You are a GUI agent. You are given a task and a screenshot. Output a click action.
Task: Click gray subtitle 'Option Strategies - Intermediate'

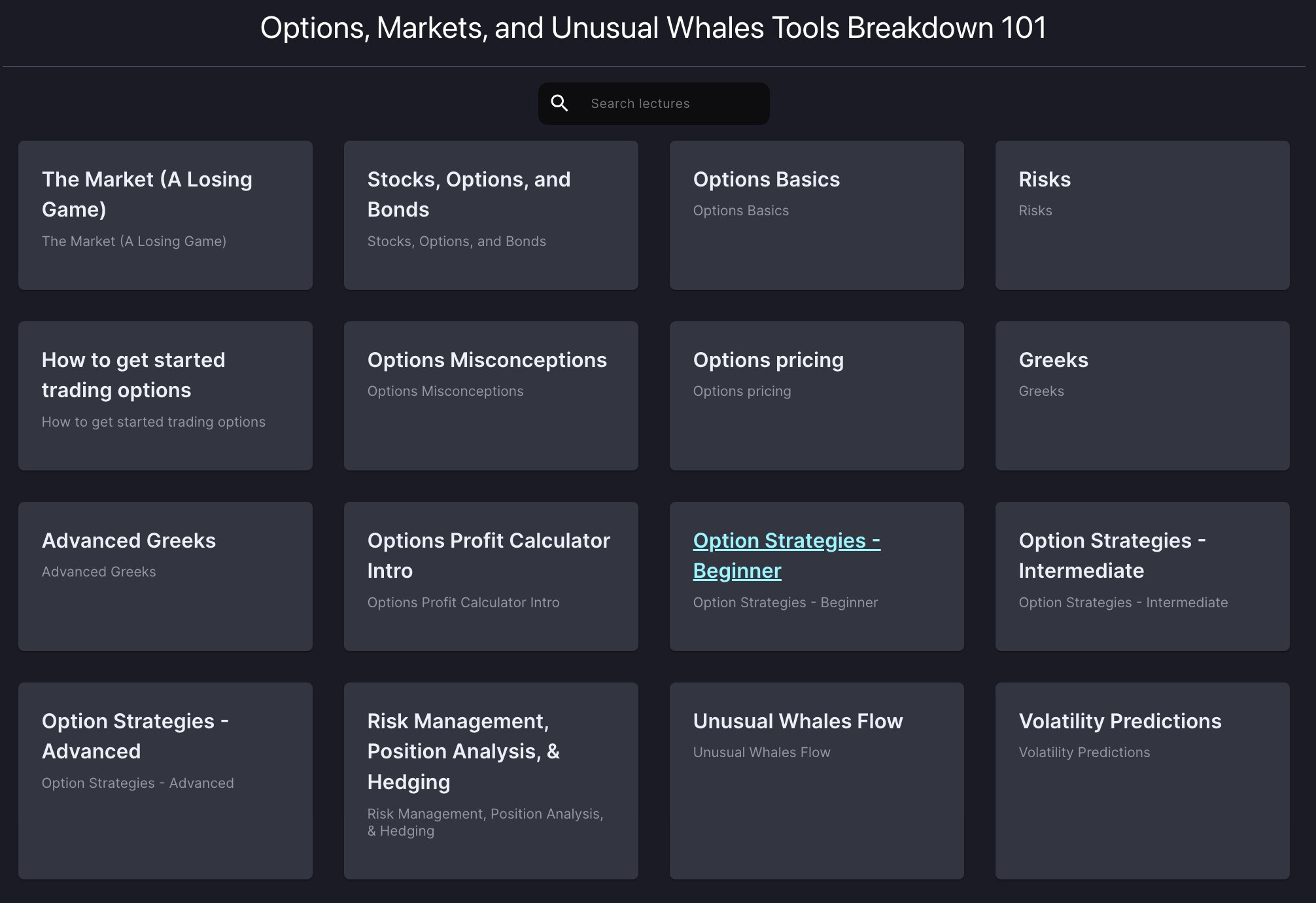tap(1124, 603)
